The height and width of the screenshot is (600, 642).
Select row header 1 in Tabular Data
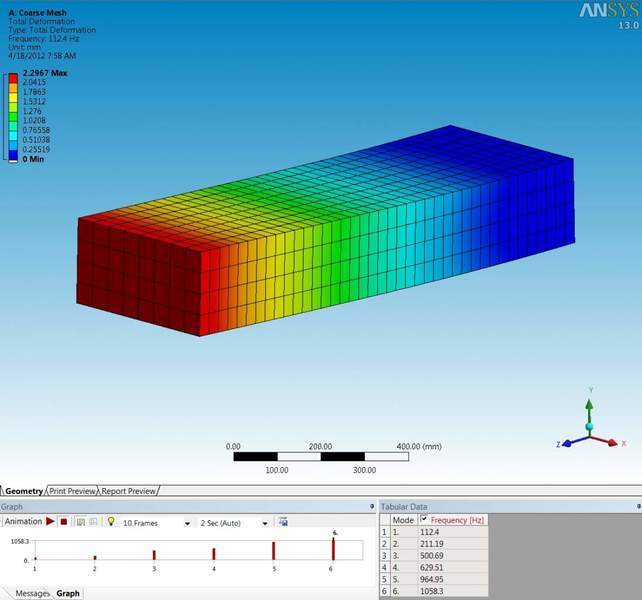click(384, 532)
